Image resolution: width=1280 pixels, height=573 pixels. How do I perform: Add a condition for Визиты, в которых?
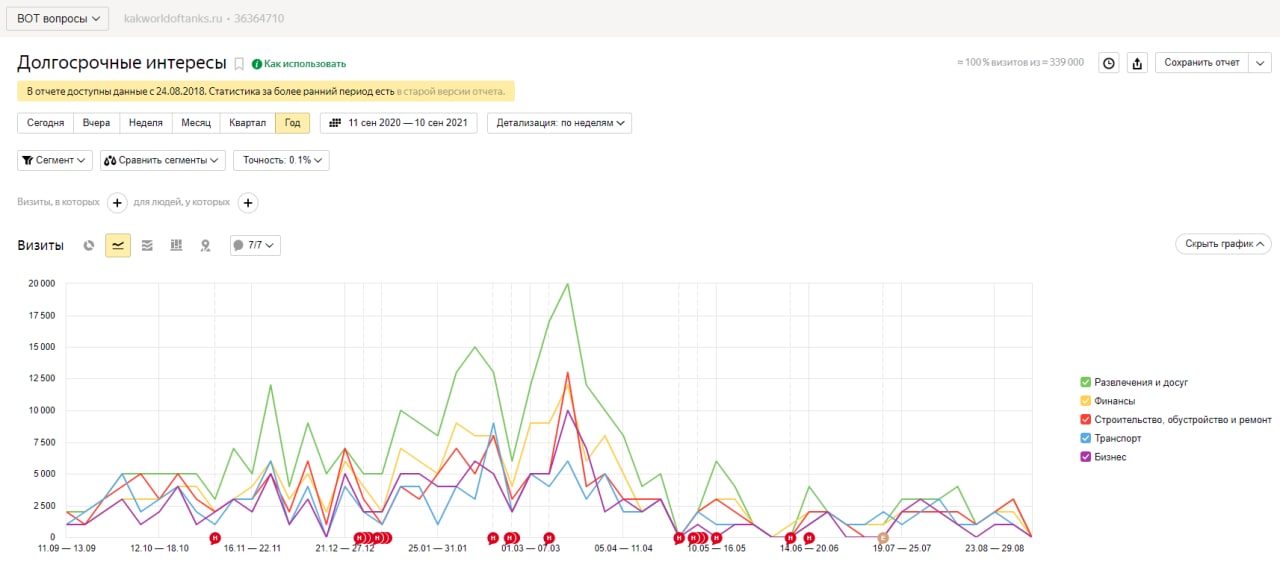(x=117, y=203)
